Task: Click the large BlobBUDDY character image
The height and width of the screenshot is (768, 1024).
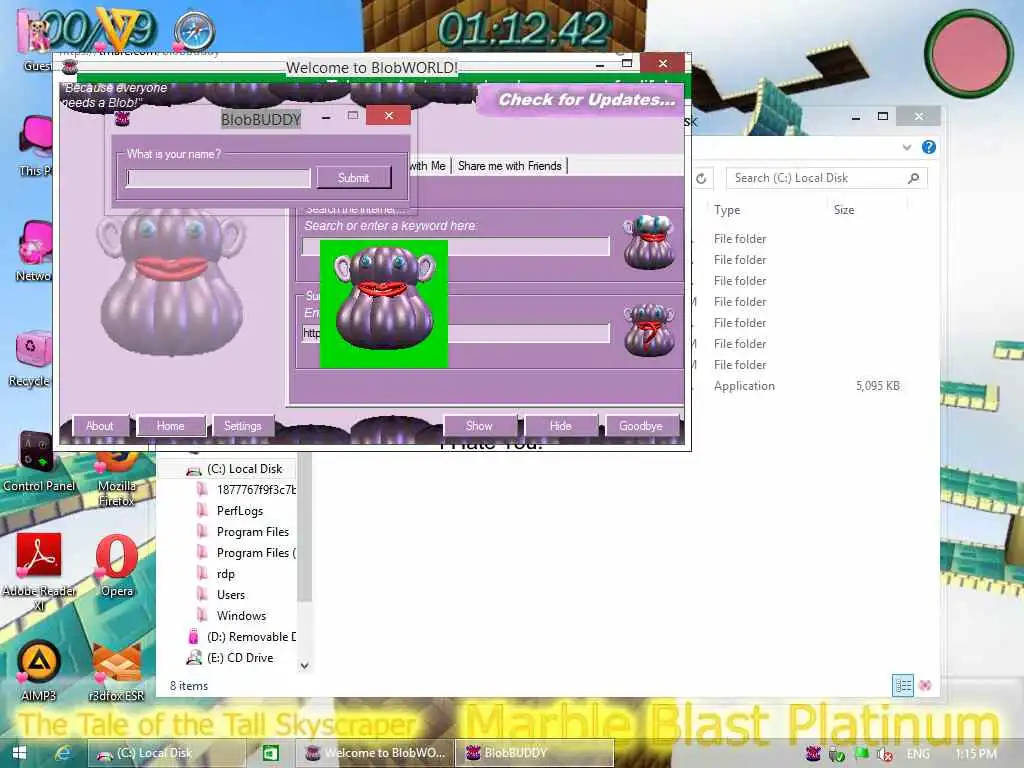Action: pos(172,283)
